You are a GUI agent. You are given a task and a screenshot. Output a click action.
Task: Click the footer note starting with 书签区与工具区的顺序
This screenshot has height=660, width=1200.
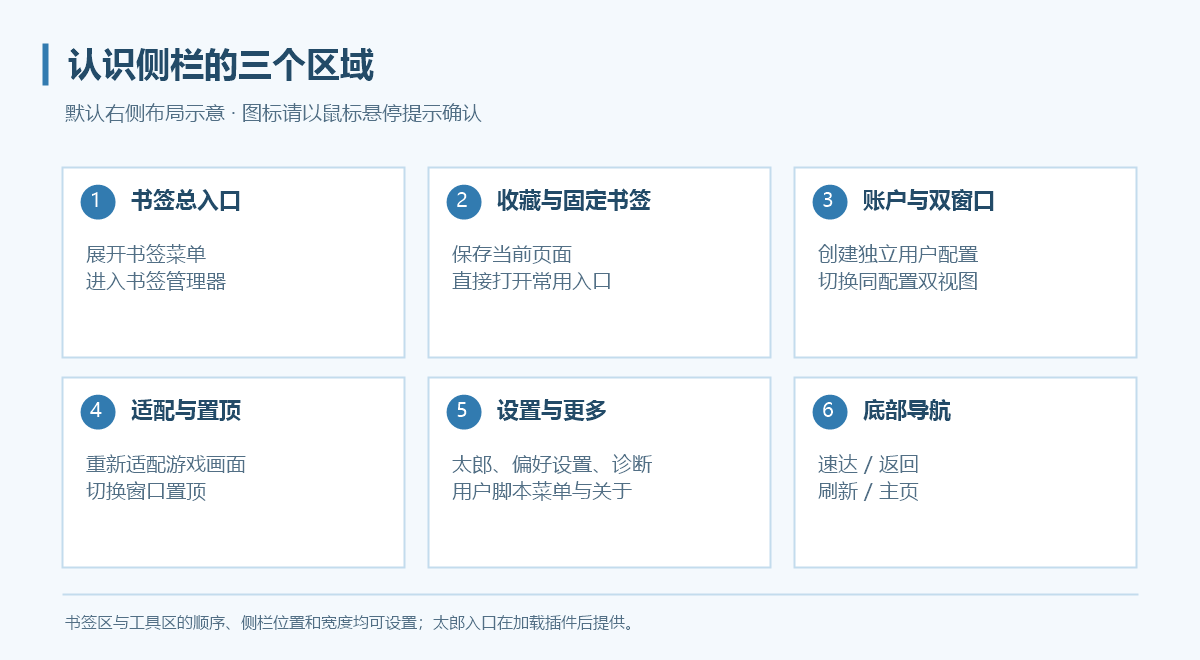[350, 622]
